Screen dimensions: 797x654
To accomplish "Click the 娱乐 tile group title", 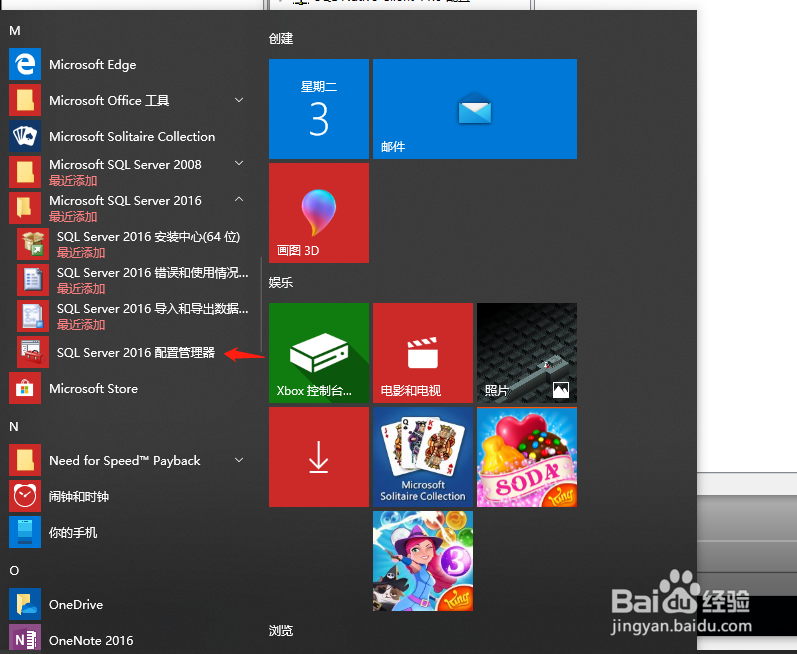I will point(281,283).
